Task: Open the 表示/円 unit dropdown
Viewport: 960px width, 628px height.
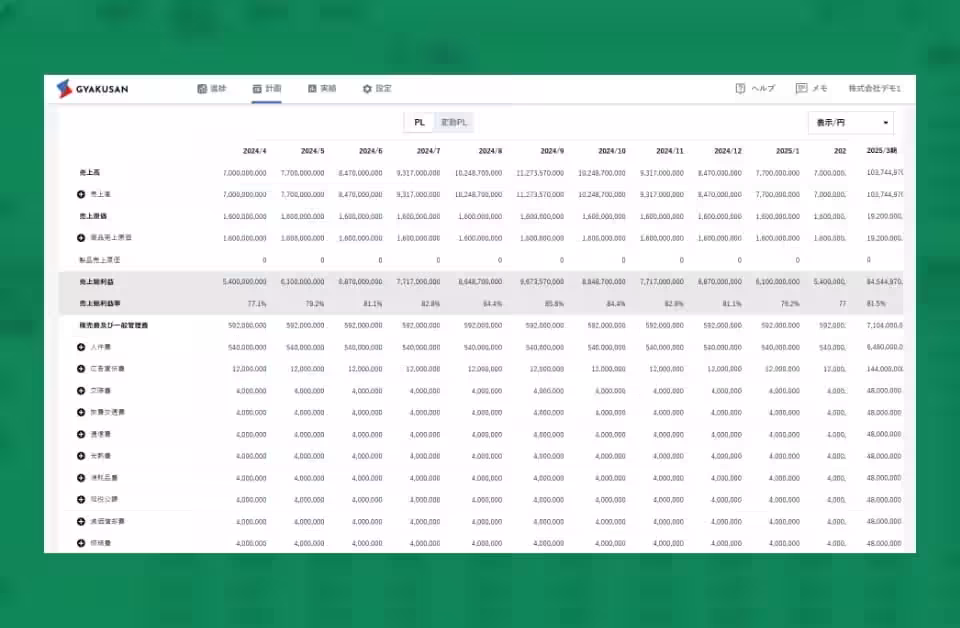Action: tap(850, 123)
